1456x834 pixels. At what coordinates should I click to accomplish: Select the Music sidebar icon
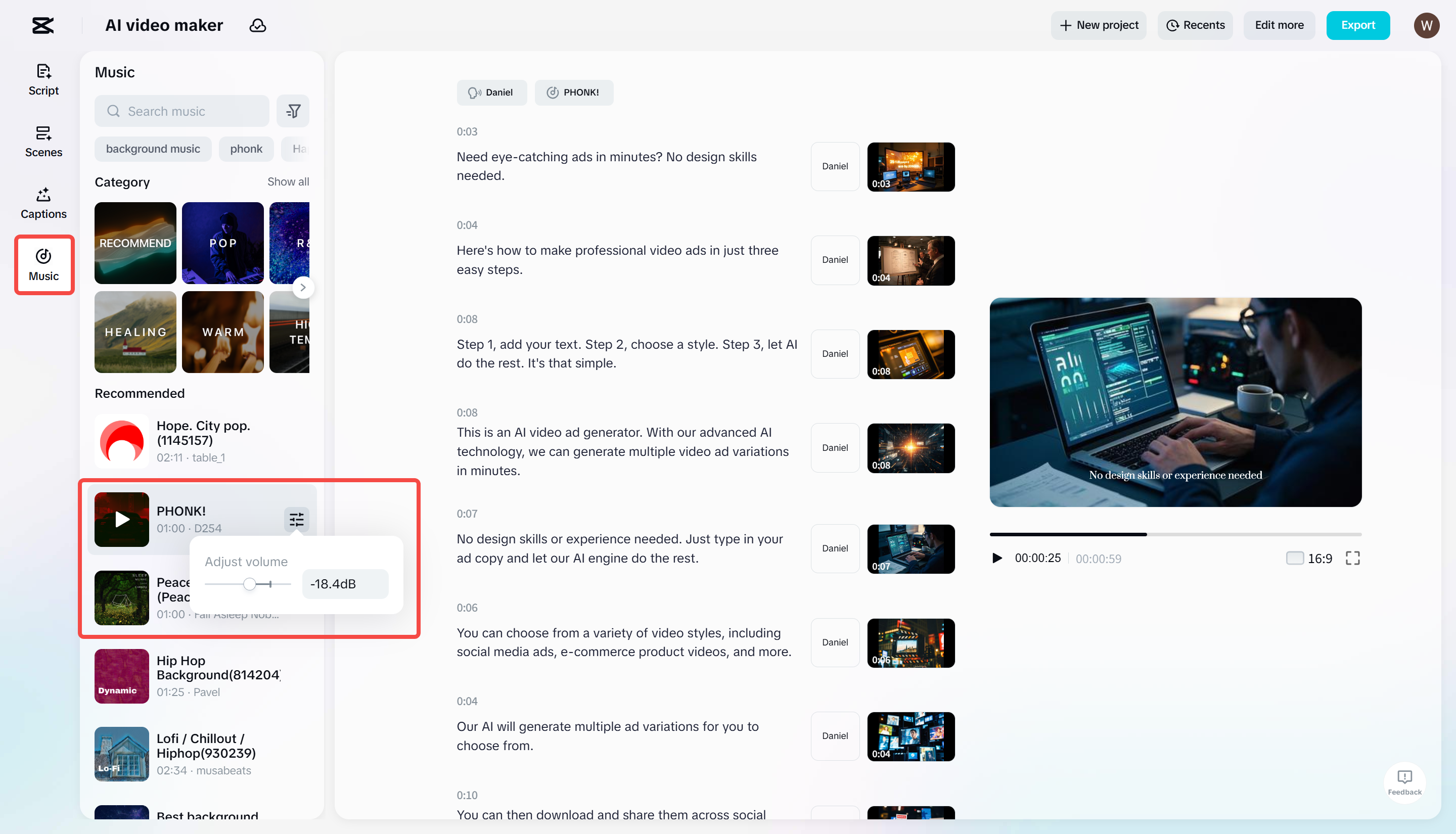pos(43,265)
